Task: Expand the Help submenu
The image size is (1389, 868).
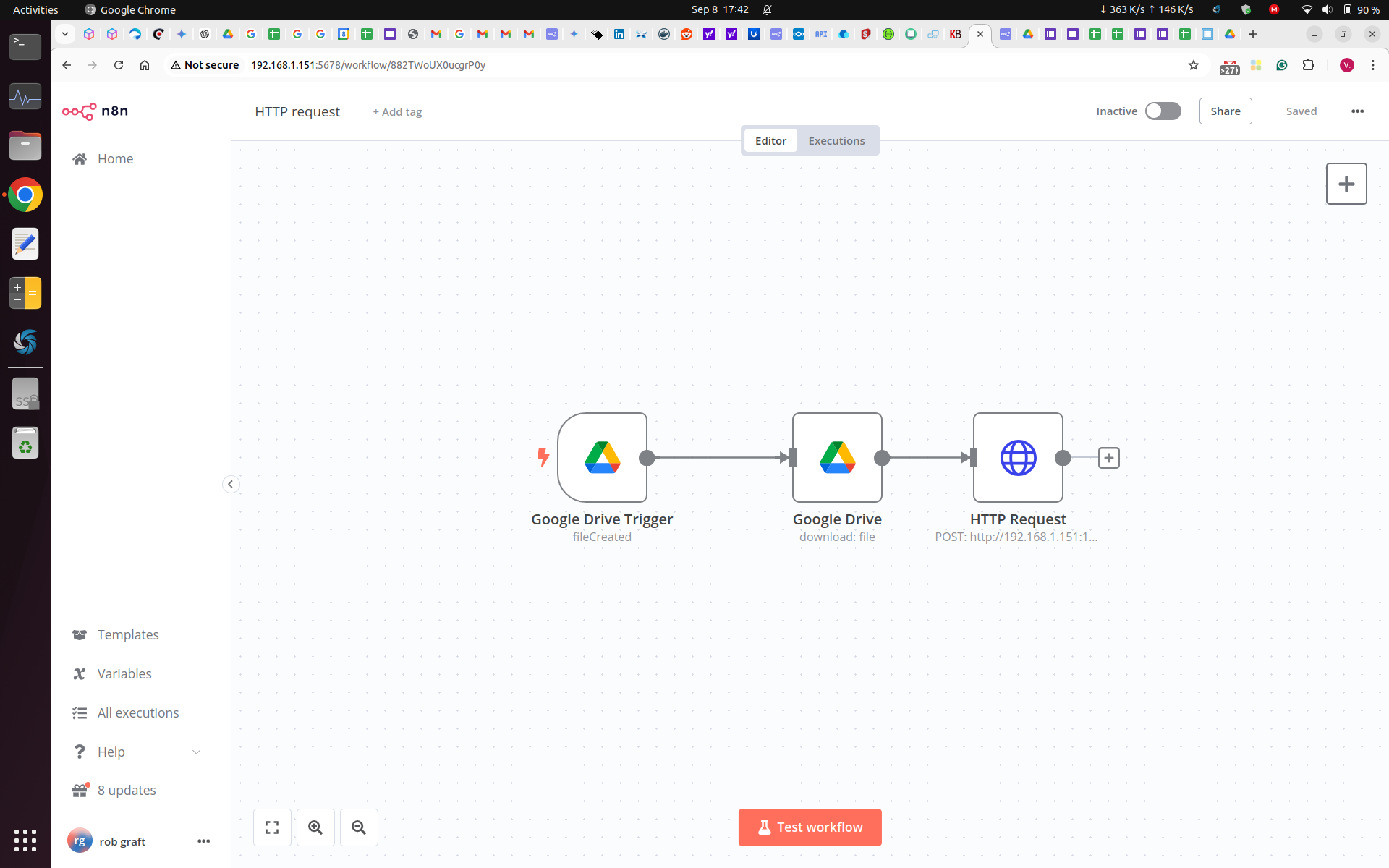Action: tap(137, 752)
